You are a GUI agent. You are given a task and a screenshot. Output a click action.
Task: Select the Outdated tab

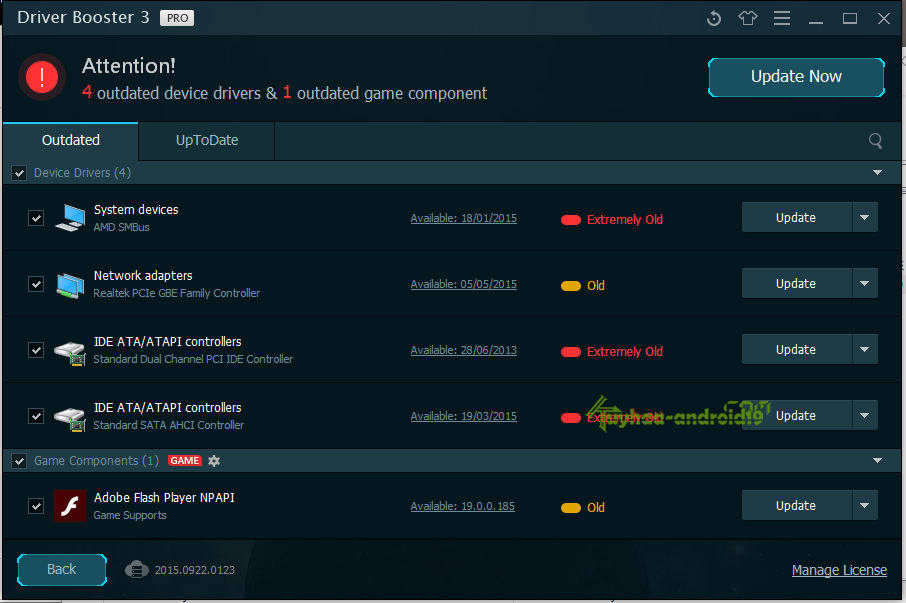pos(70,141)
